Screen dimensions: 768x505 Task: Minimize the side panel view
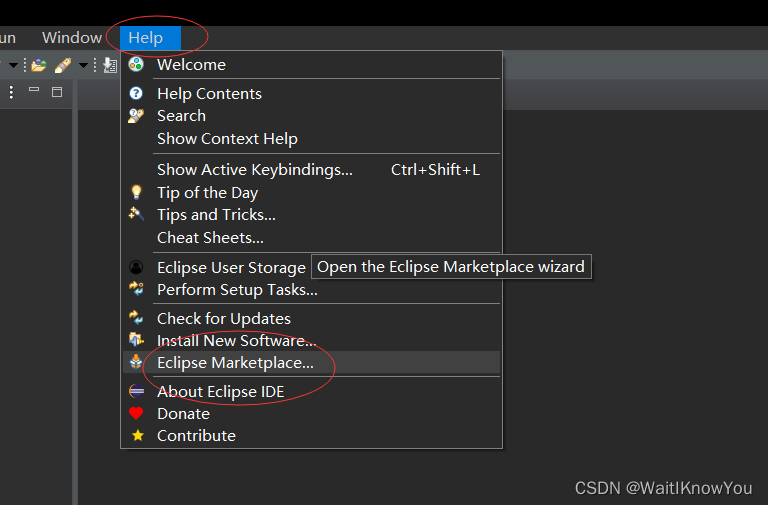34,90
